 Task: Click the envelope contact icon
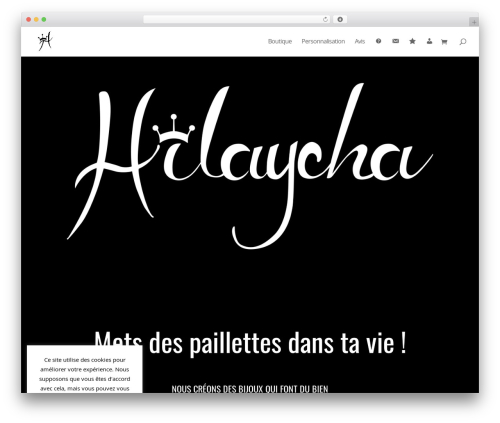coord(395,41)
